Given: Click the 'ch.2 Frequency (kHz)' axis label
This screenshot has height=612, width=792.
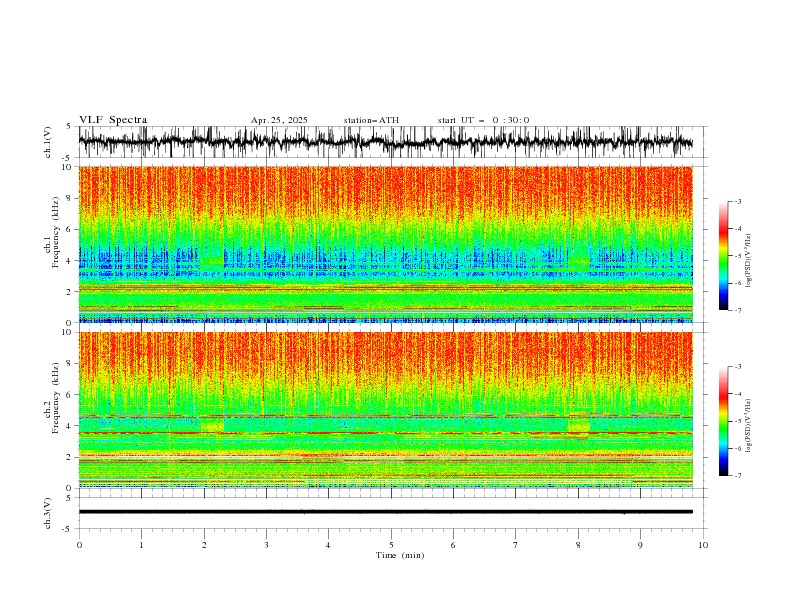Looking at the screenshot, I should tap(52, 397).
